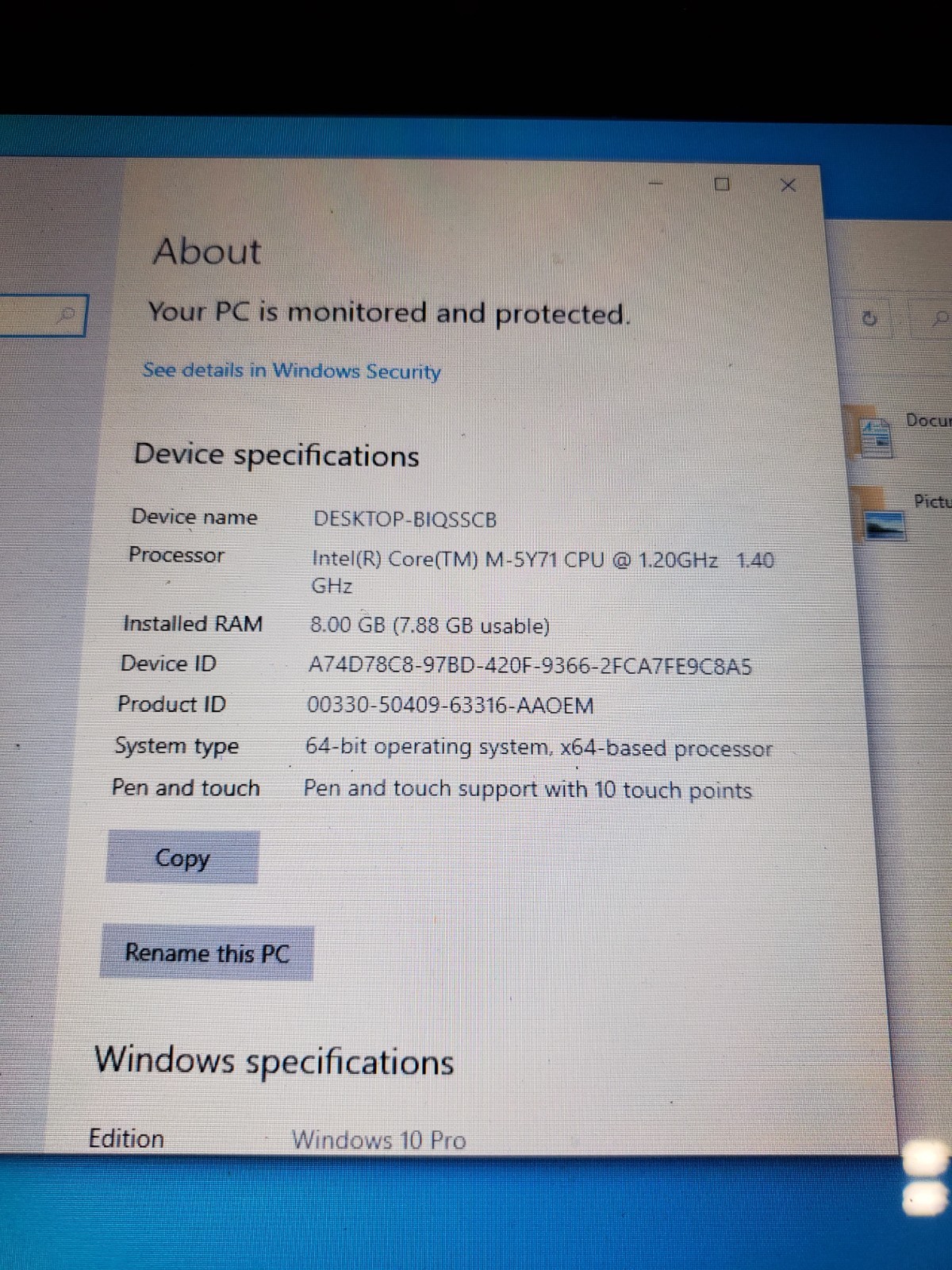This screenshot has height=1270, width=952.
Task: Select system type 64-bit operating system value
Action: (539, 748)
